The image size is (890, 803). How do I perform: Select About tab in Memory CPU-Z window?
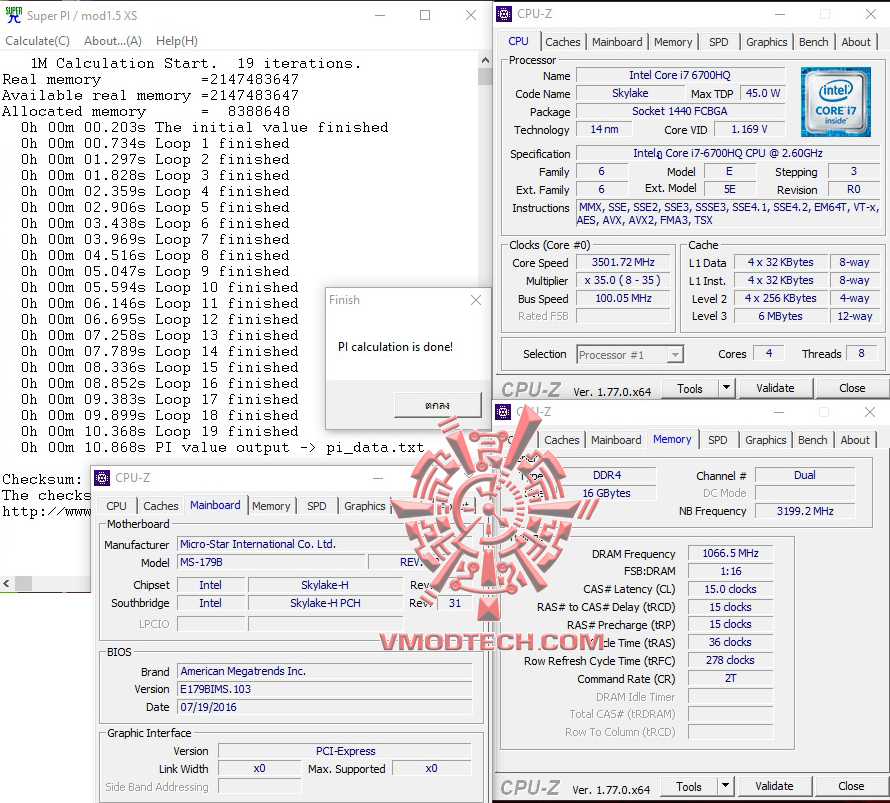tap(855, 440)
